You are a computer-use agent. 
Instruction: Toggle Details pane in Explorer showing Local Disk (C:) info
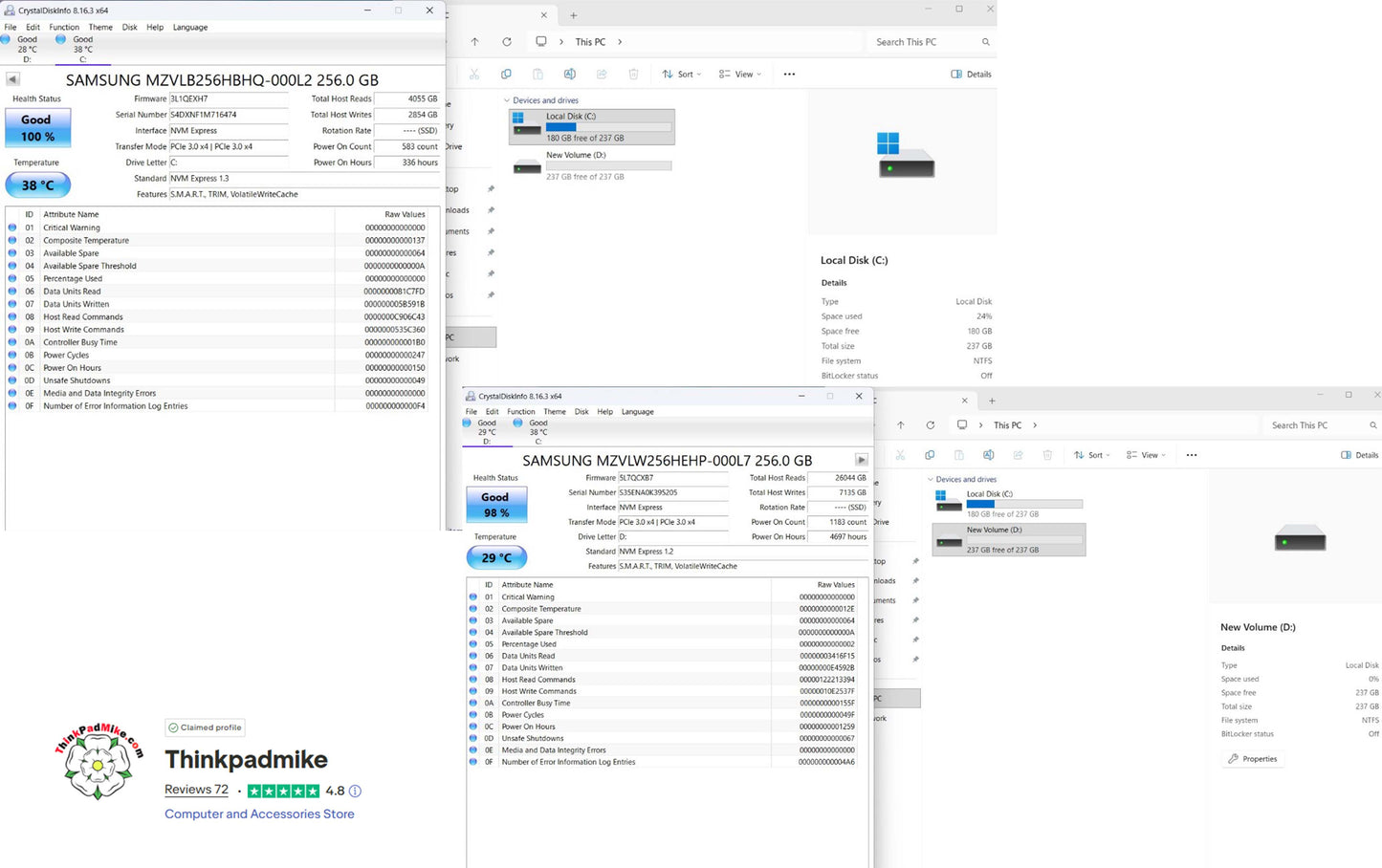[x=971, y=74]
